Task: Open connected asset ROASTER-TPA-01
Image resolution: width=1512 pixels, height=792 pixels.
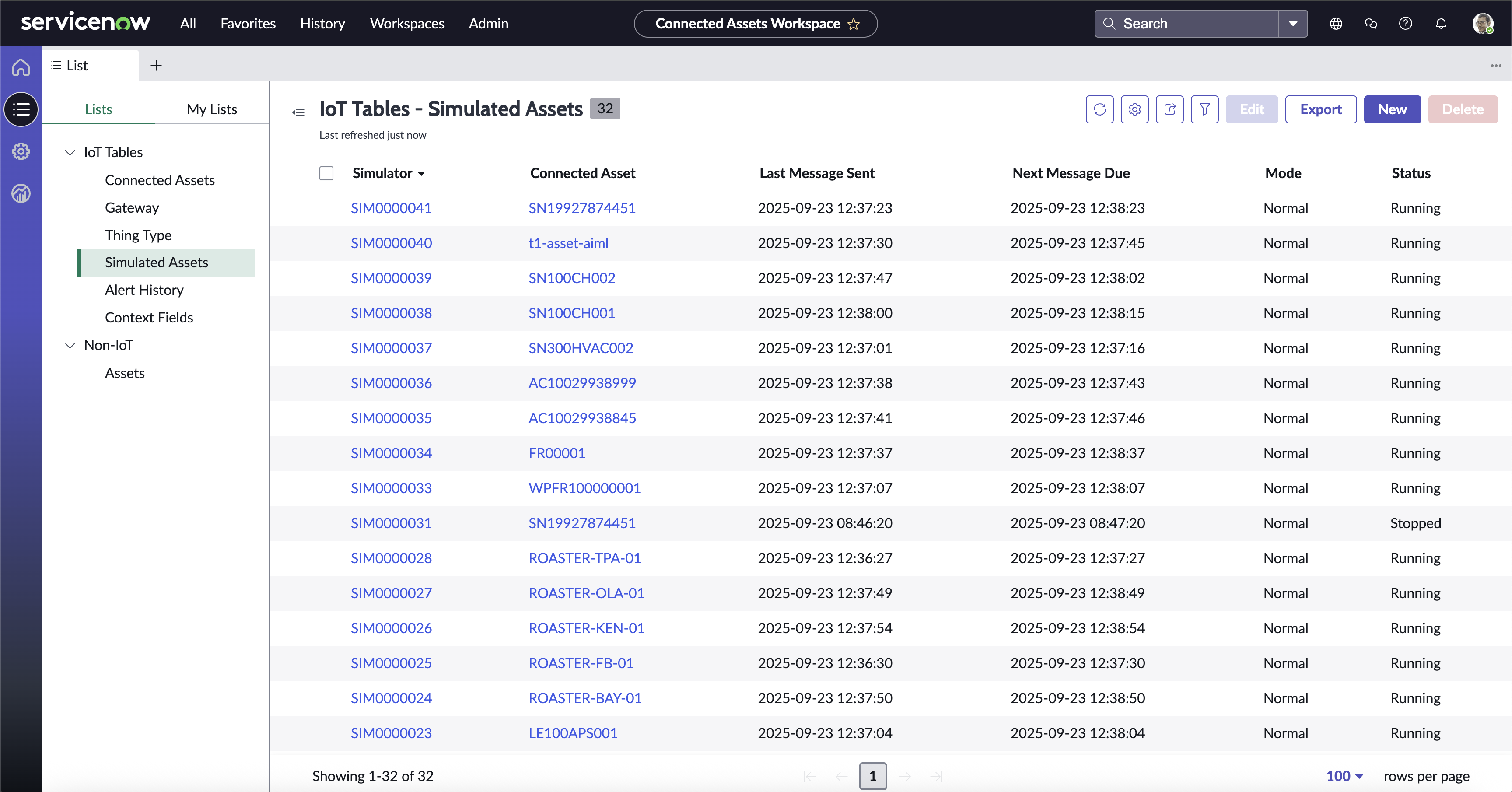Action: point(584,558)
